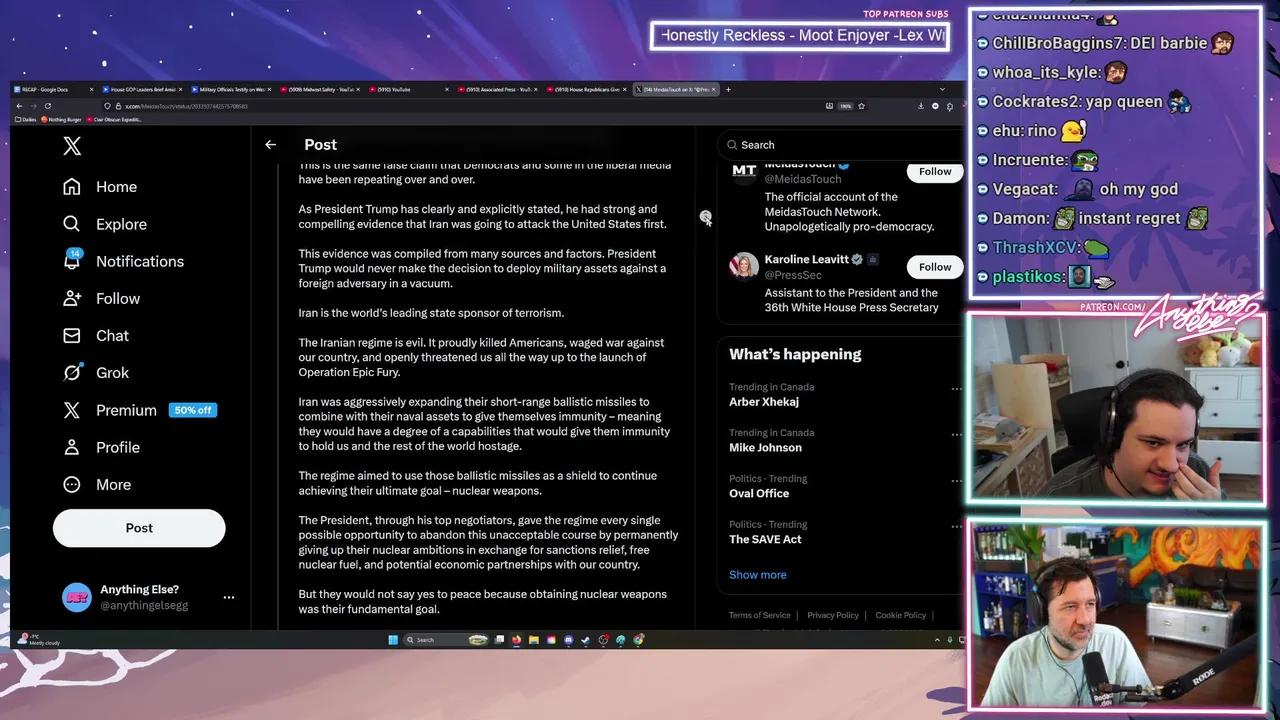Open Steam from the taskbar

(586, 640)
